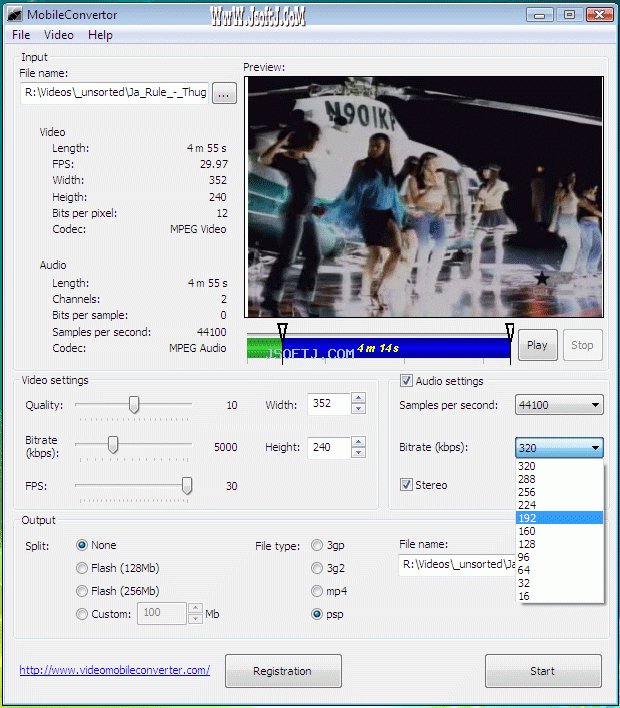Screen dimensions: 620x708
Task: Open the File menu
Action: coord(21,35)
